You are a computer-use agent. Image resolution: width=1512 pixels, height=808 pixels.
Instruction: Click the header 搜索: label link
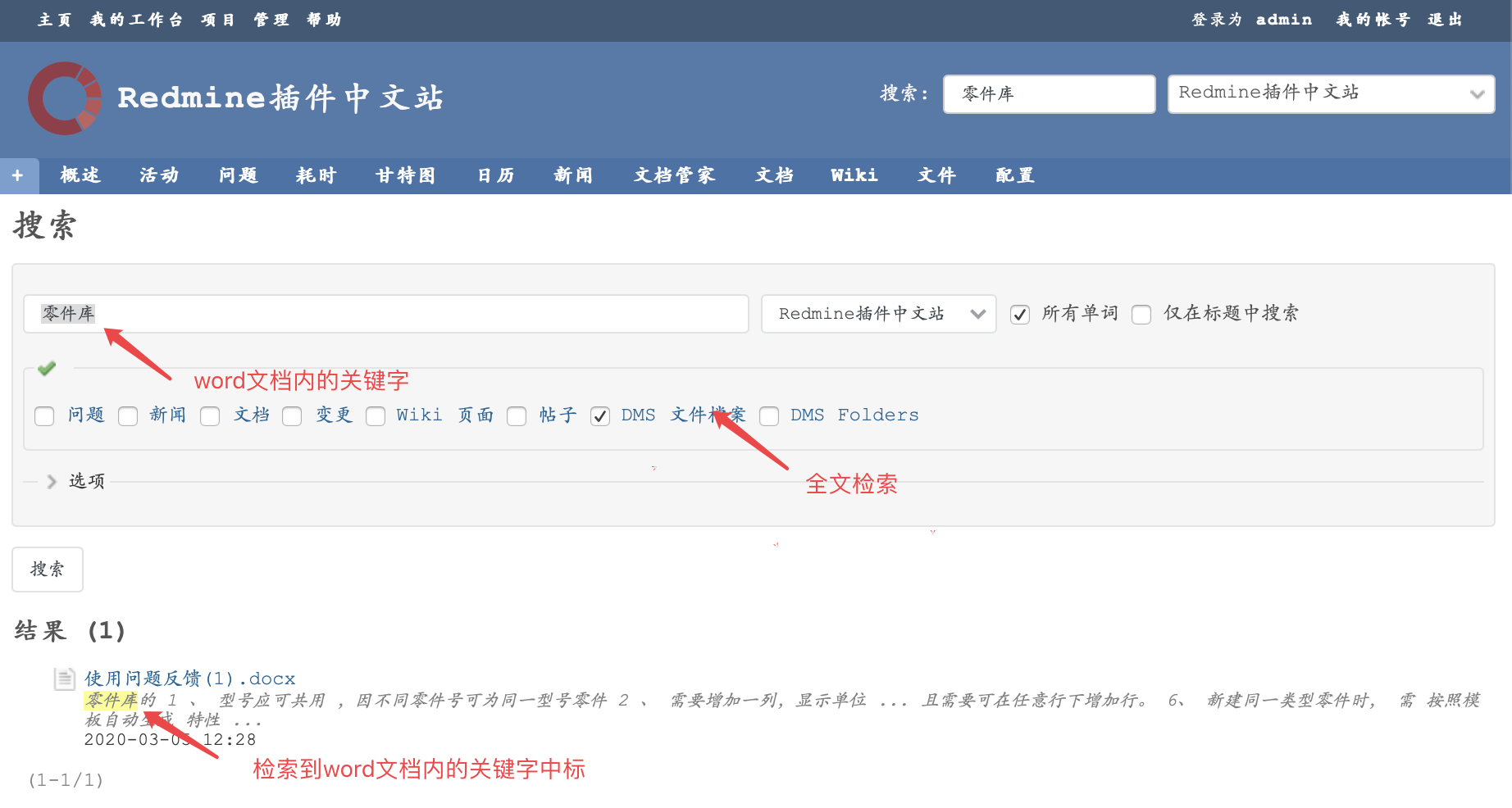click(x=904, y=93)
